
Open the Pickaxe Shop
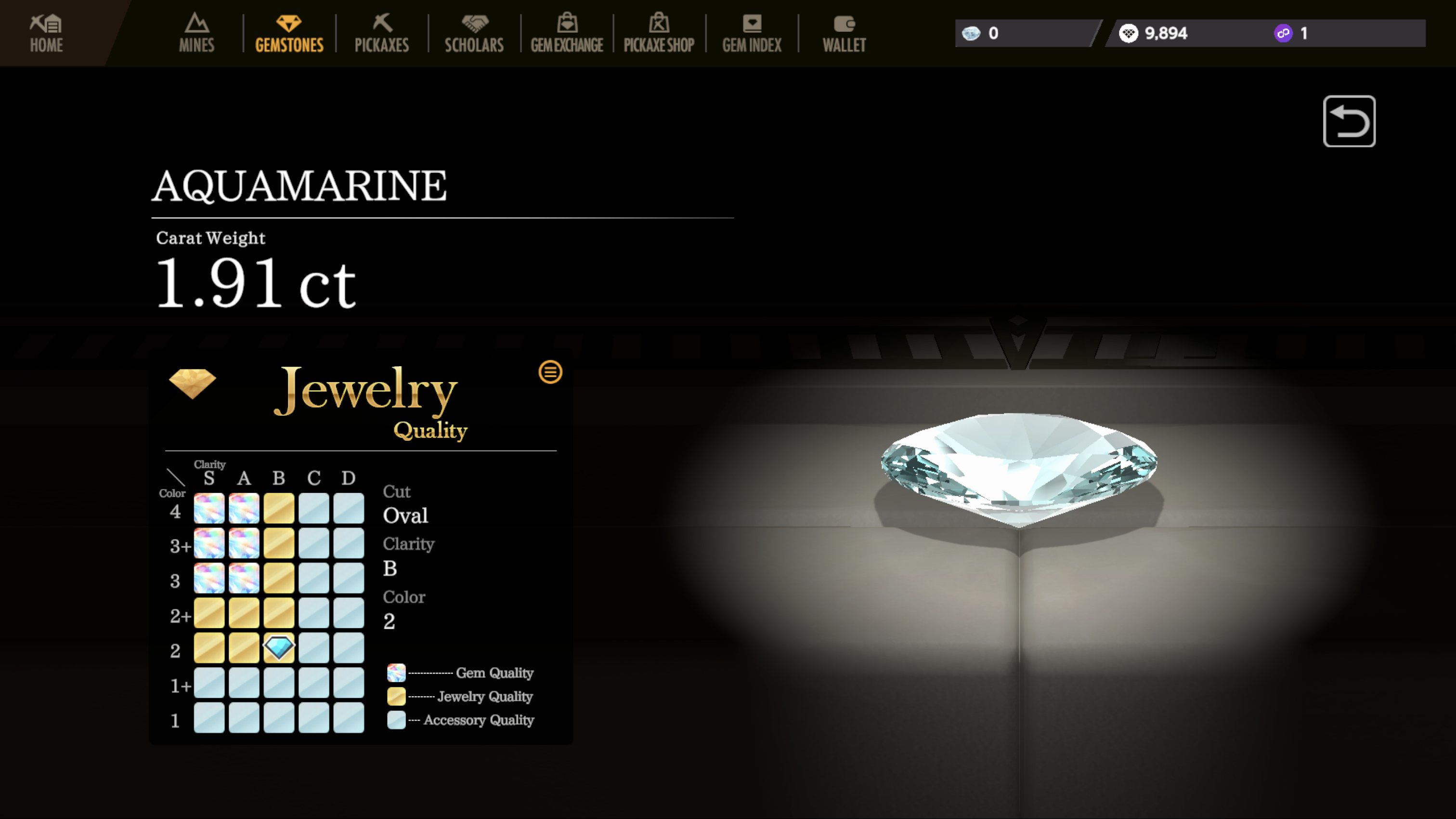[659, 34]
